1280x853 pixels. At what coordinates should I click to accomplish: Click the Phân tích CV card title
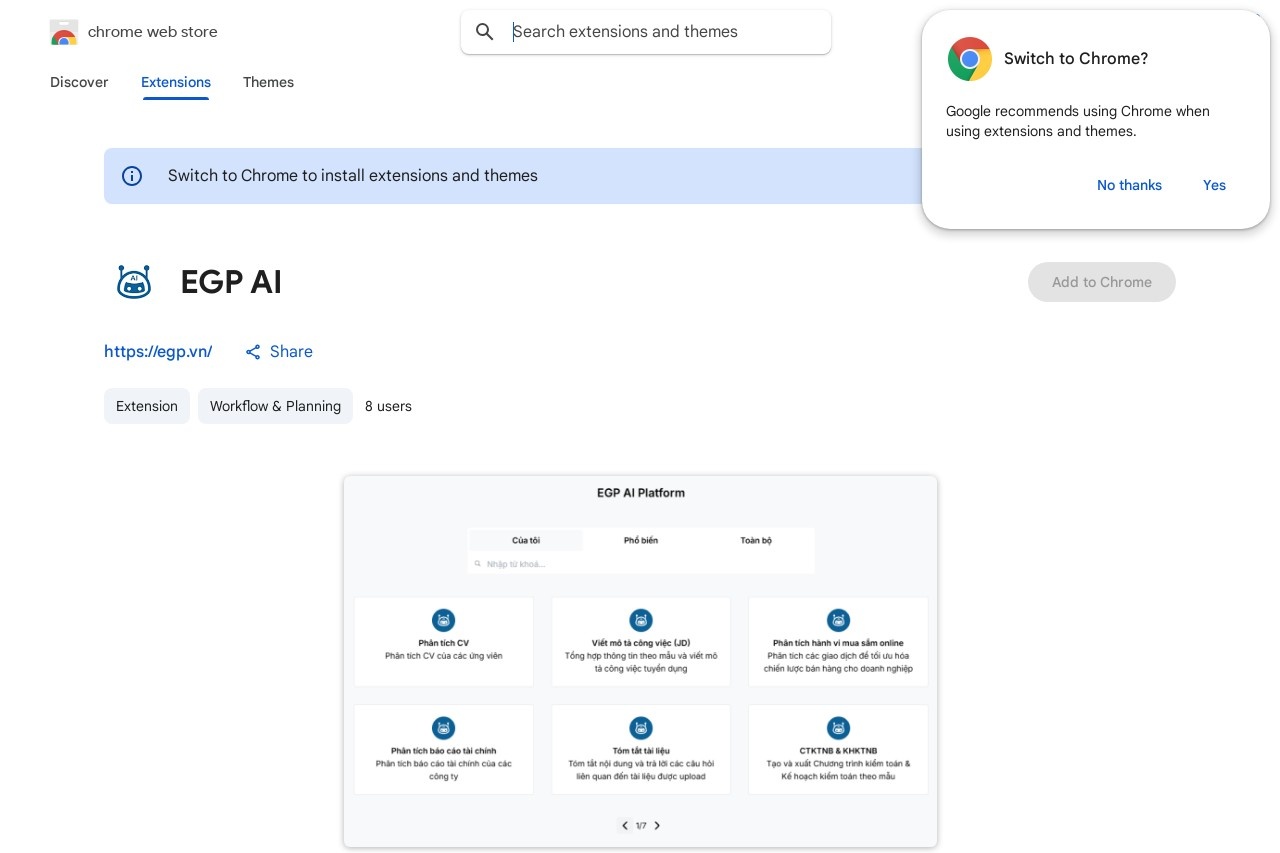tap(444, 643)
